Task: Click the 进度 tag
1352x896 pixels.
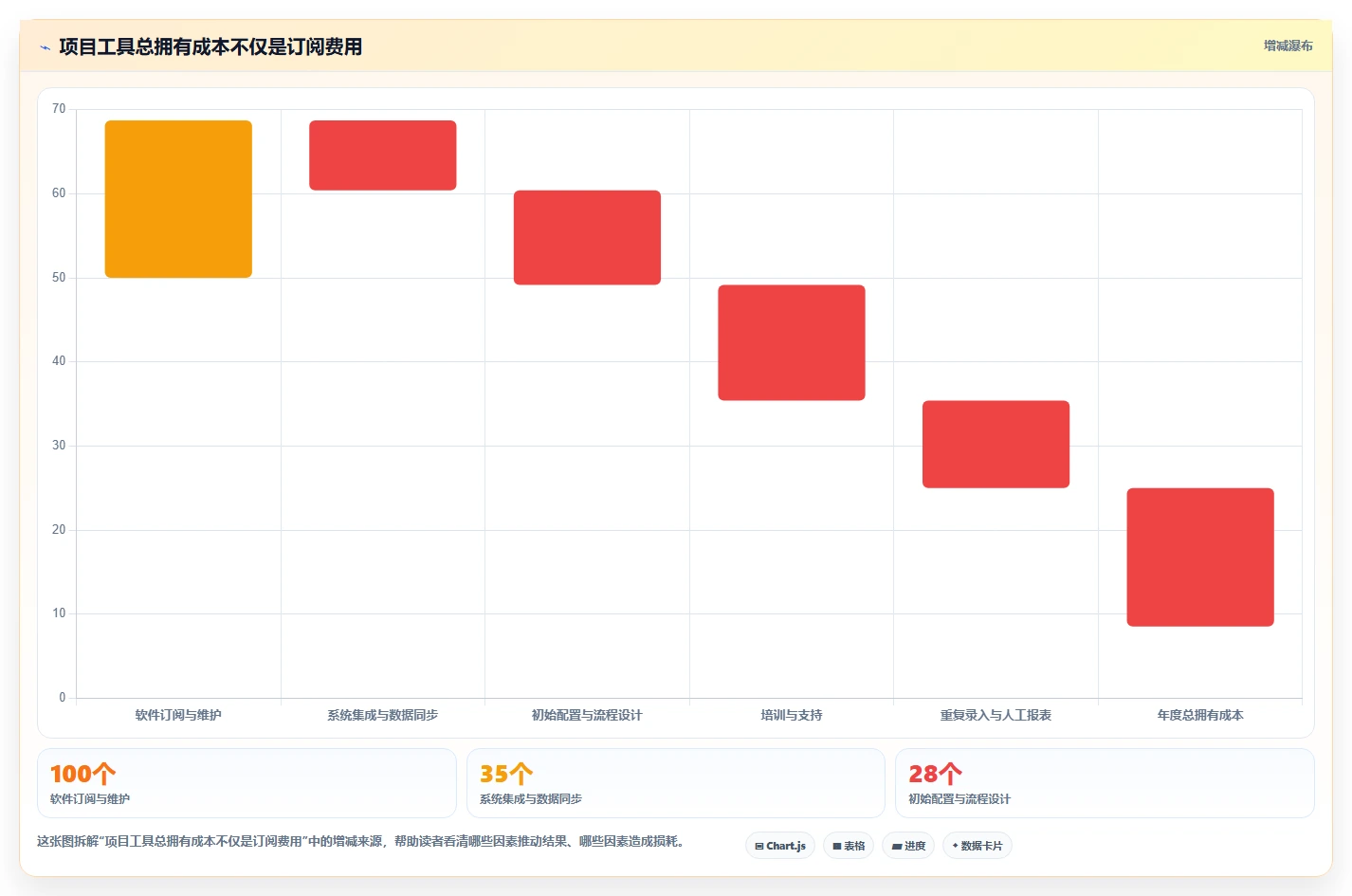Action: 908,846
